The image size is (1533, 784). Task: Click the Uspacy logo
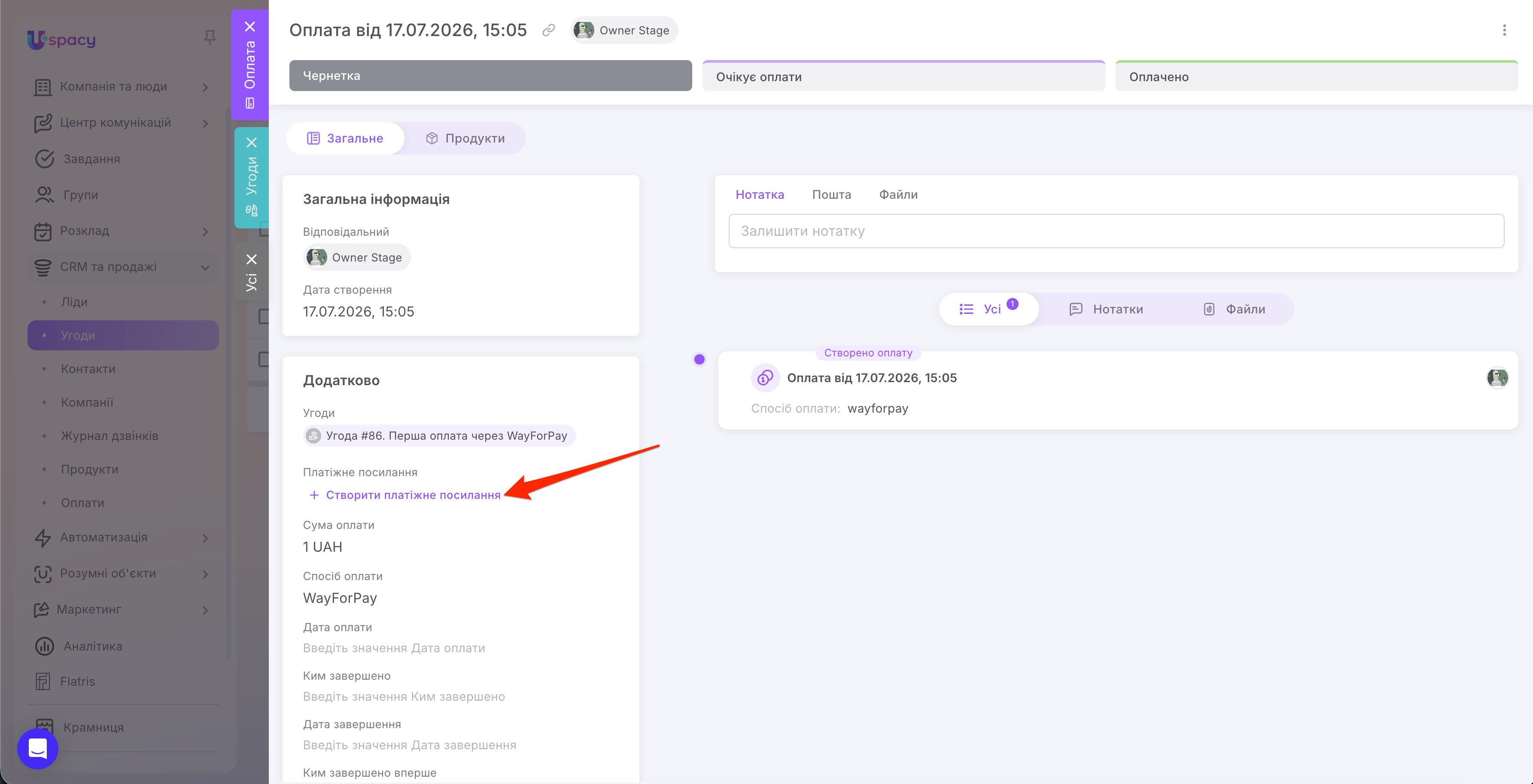(61, 39)
